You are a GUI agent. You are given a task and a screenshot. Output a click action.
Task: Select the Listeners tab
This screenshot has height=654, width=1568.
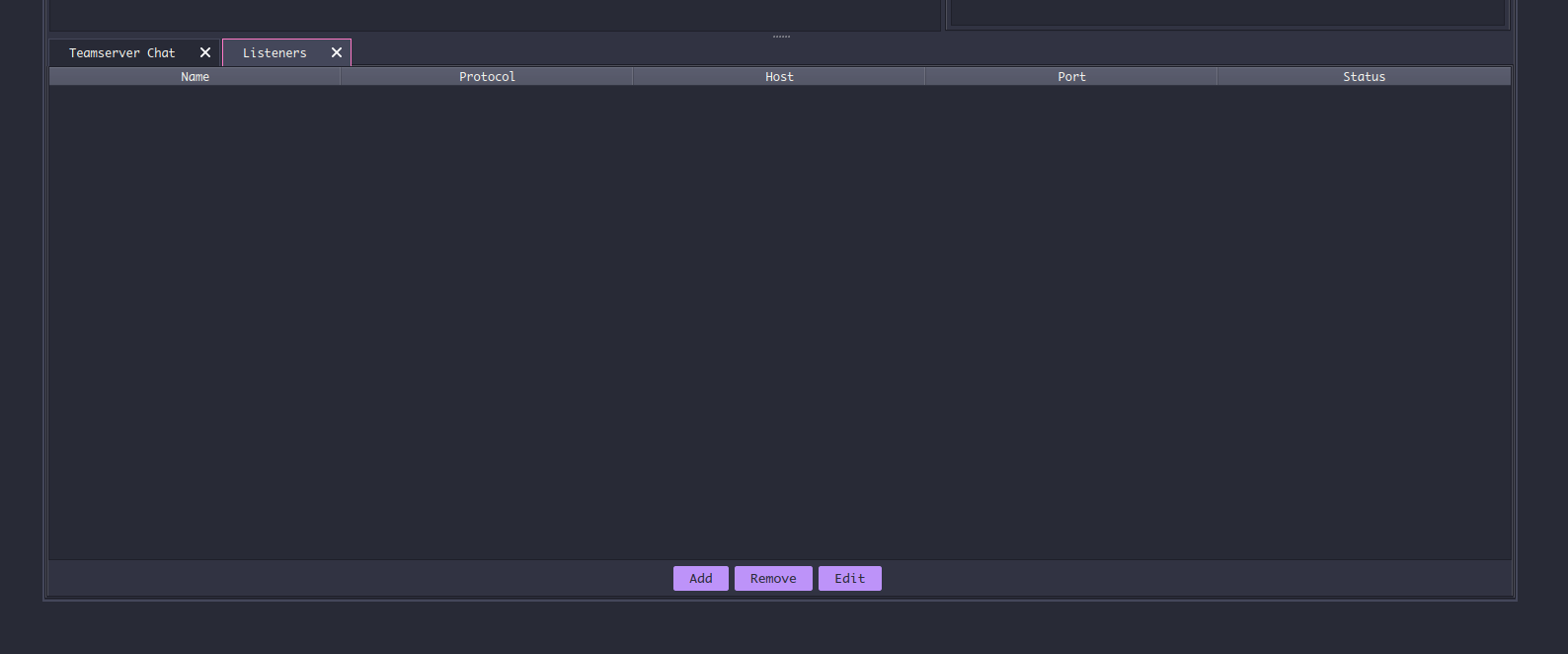click(274, 53)
